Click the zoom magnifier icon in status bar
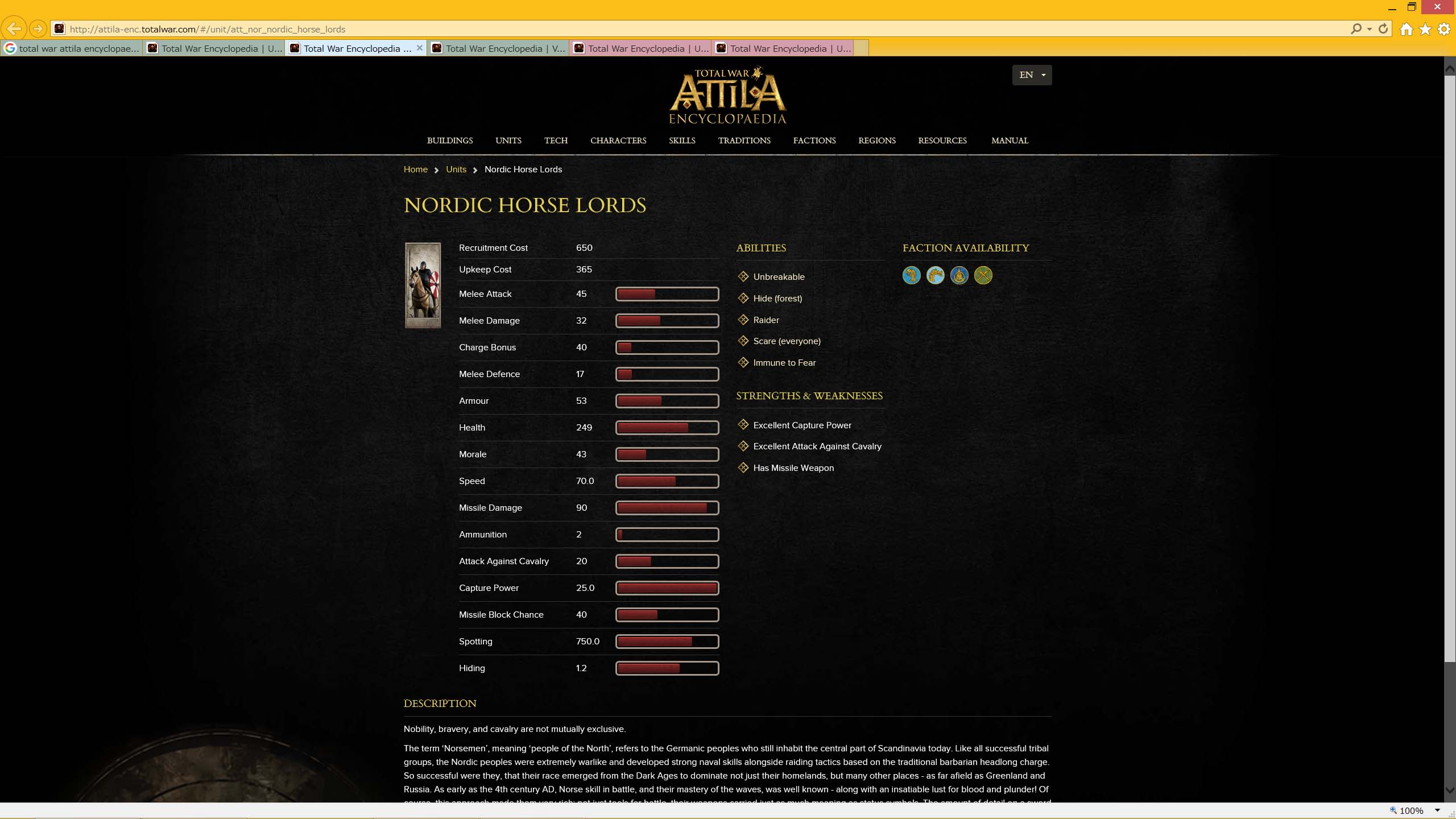Screen dimensions: 1456x819 [1393, 810]
